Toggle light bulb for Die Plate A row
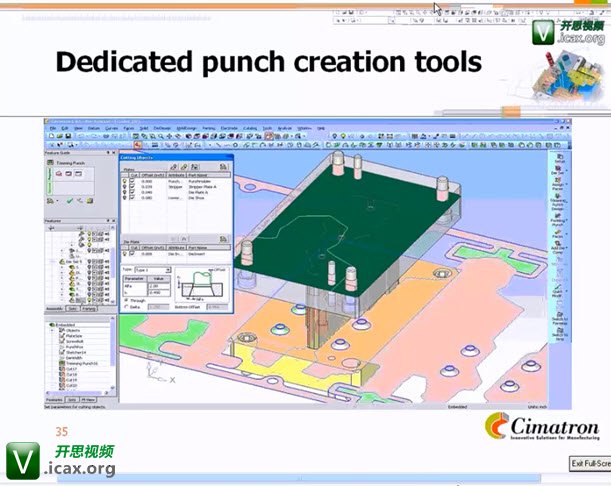The image size is (611, 486). tap(125, 193)
